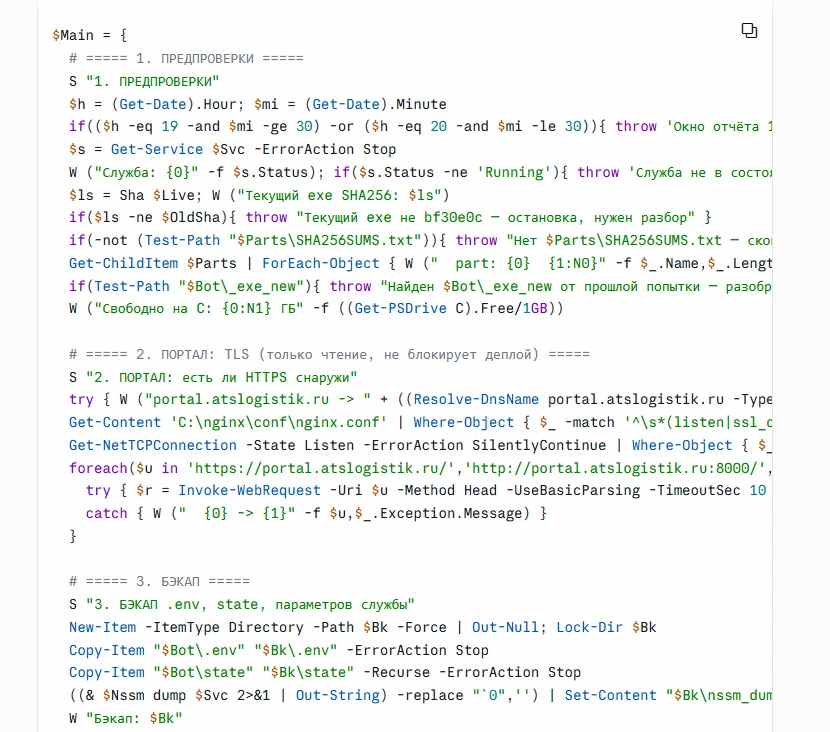Image resolution: width=830 pixels, height=732 pixels.
Task: Select the comment "# ===== 1. ПРЕДПРОВЕРКИ ====="
Action: tap(186, 58)
